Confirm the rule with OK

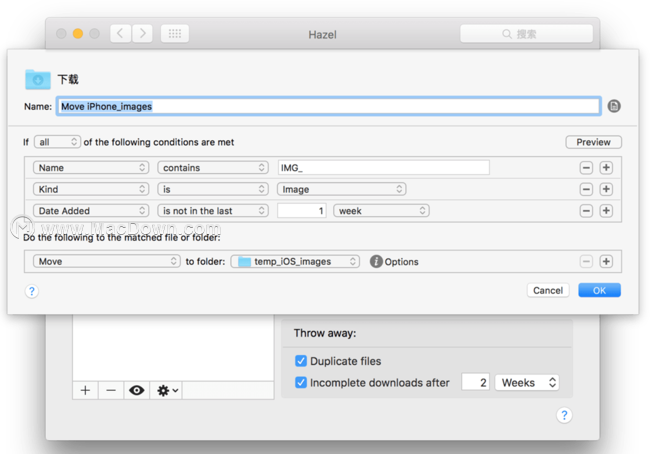(x=599, y=290)
